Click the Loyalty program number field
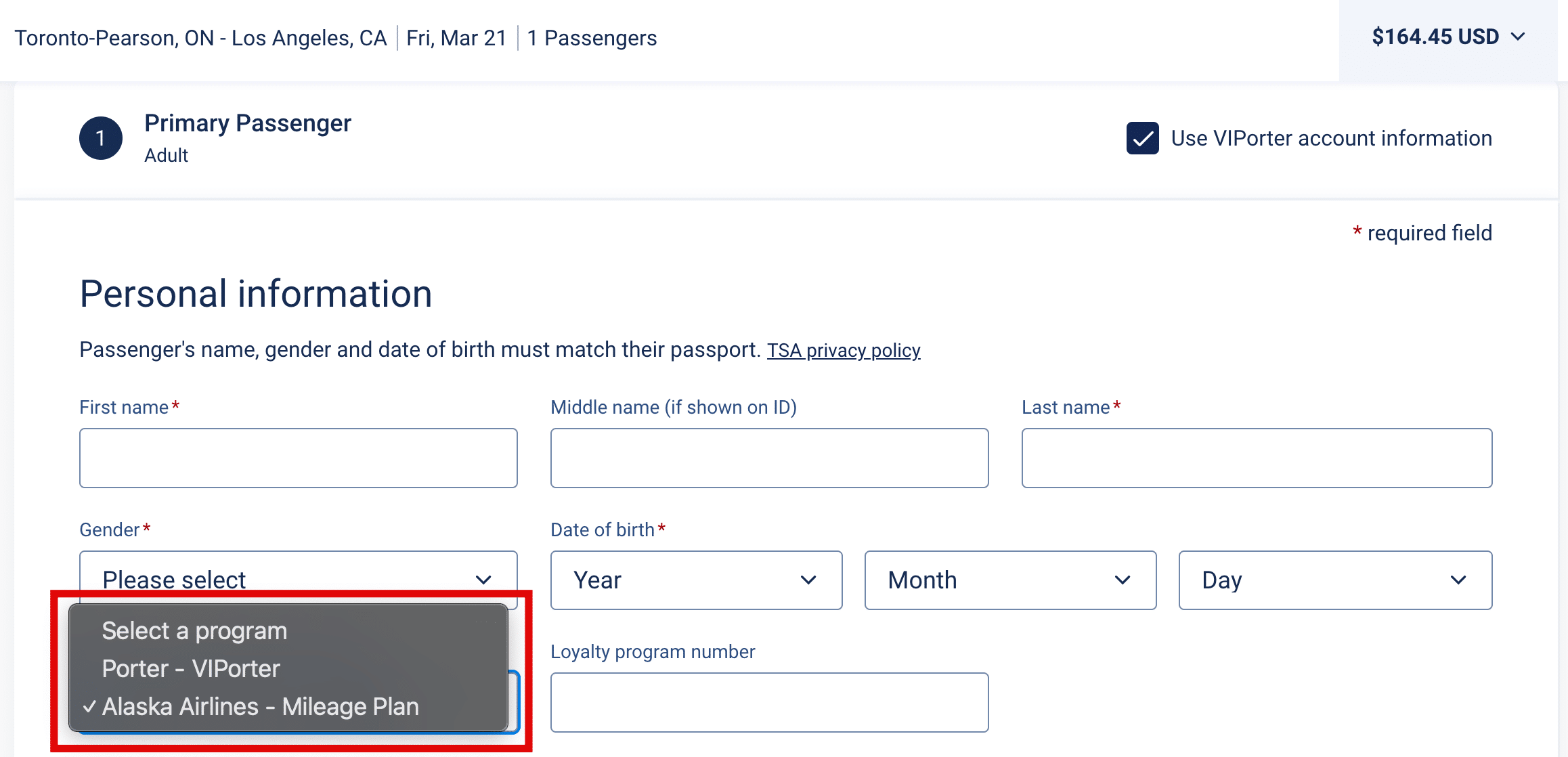This screenshot has height=757, width=1568. pyautogui.click(x=769, y=702)
